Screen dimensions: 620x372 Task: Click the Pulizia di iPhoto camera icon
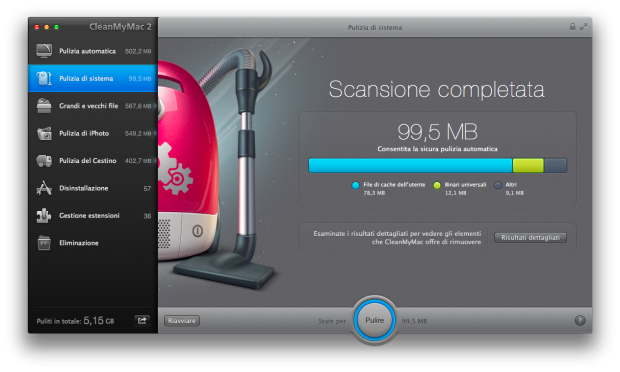(44, 133)
